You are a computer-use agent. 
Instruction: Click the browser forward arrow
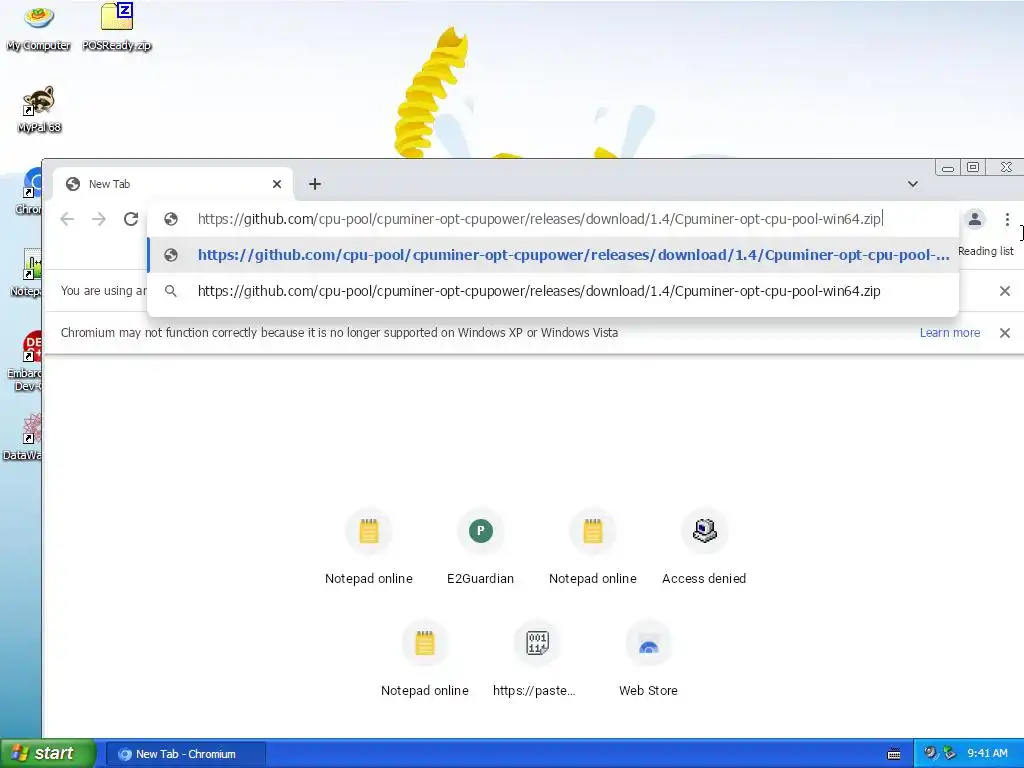99,219
